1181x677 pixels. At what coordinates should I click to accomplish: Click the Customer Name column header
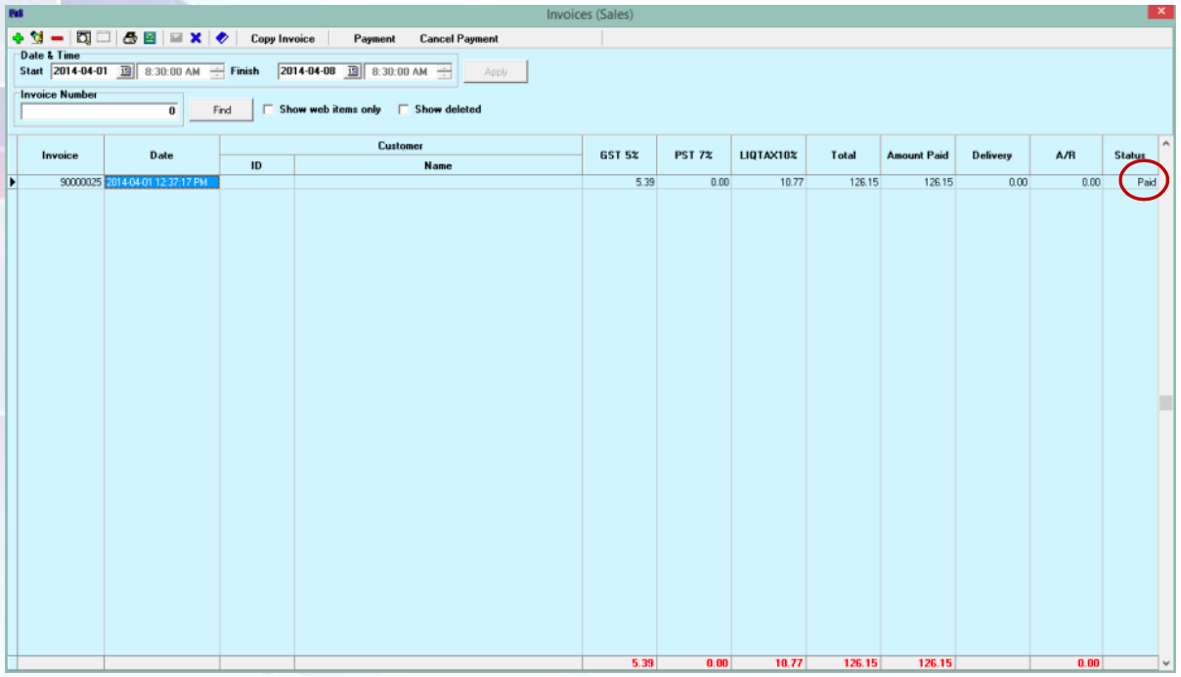tap(438, 166)
